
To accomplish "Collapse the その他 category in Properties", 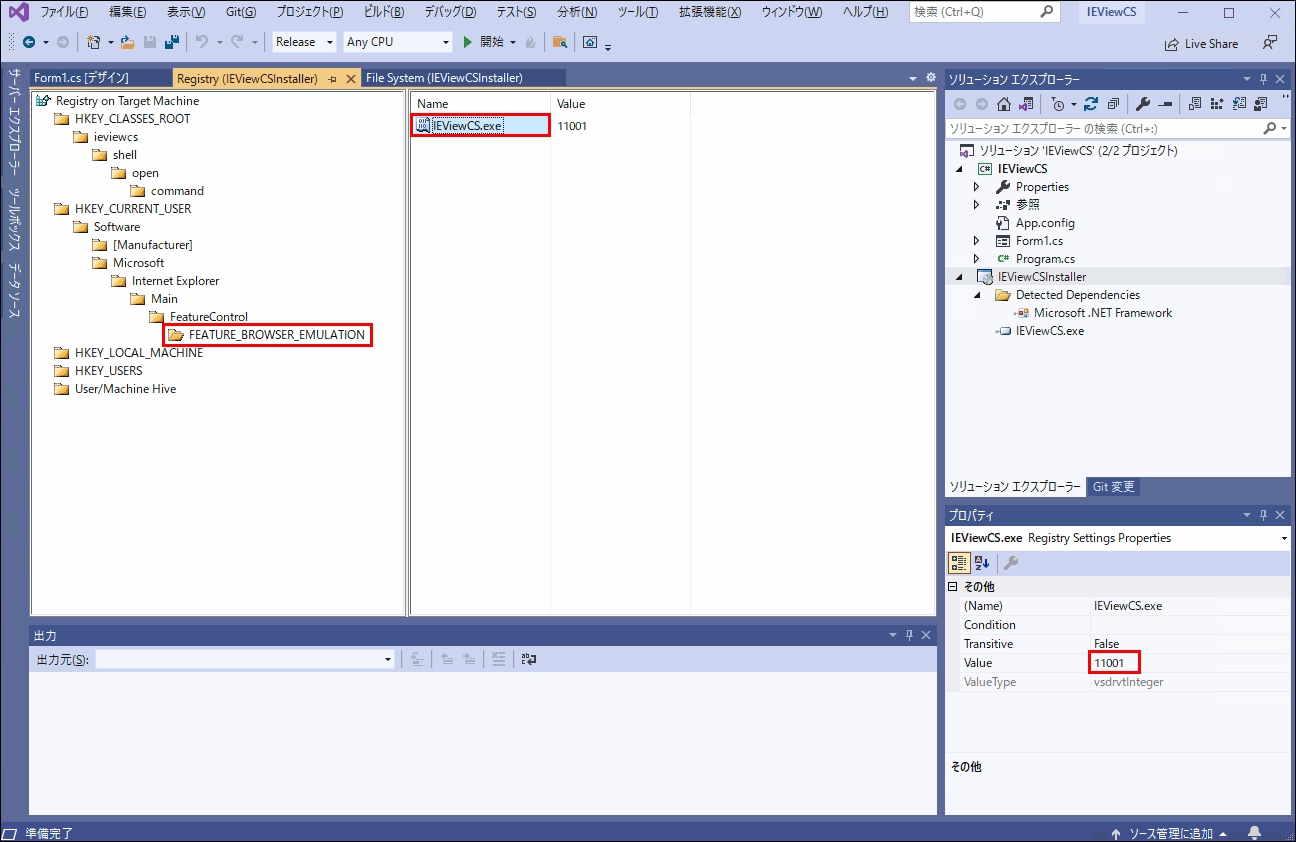I will (x=953, y=587).
